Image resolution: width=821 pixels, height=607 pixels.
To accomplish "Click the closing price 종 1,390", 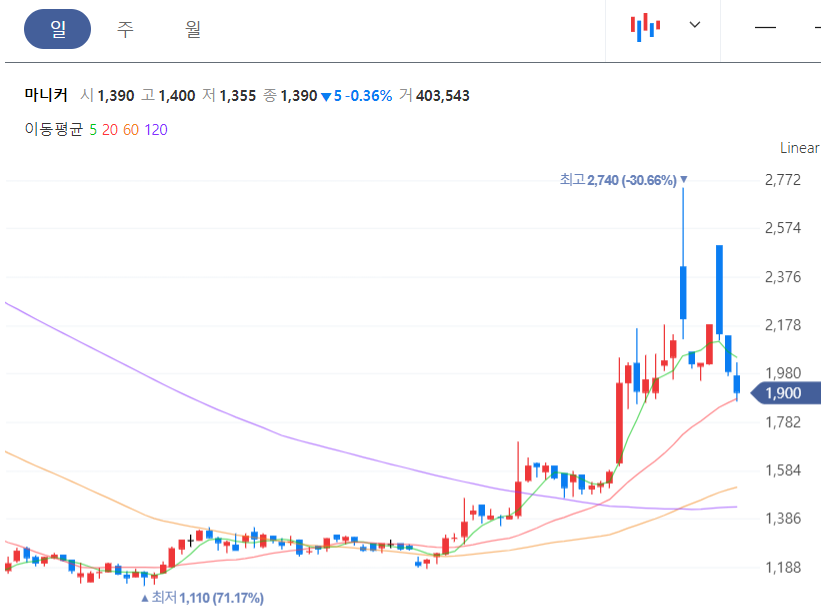I will (x=290, y=95).
